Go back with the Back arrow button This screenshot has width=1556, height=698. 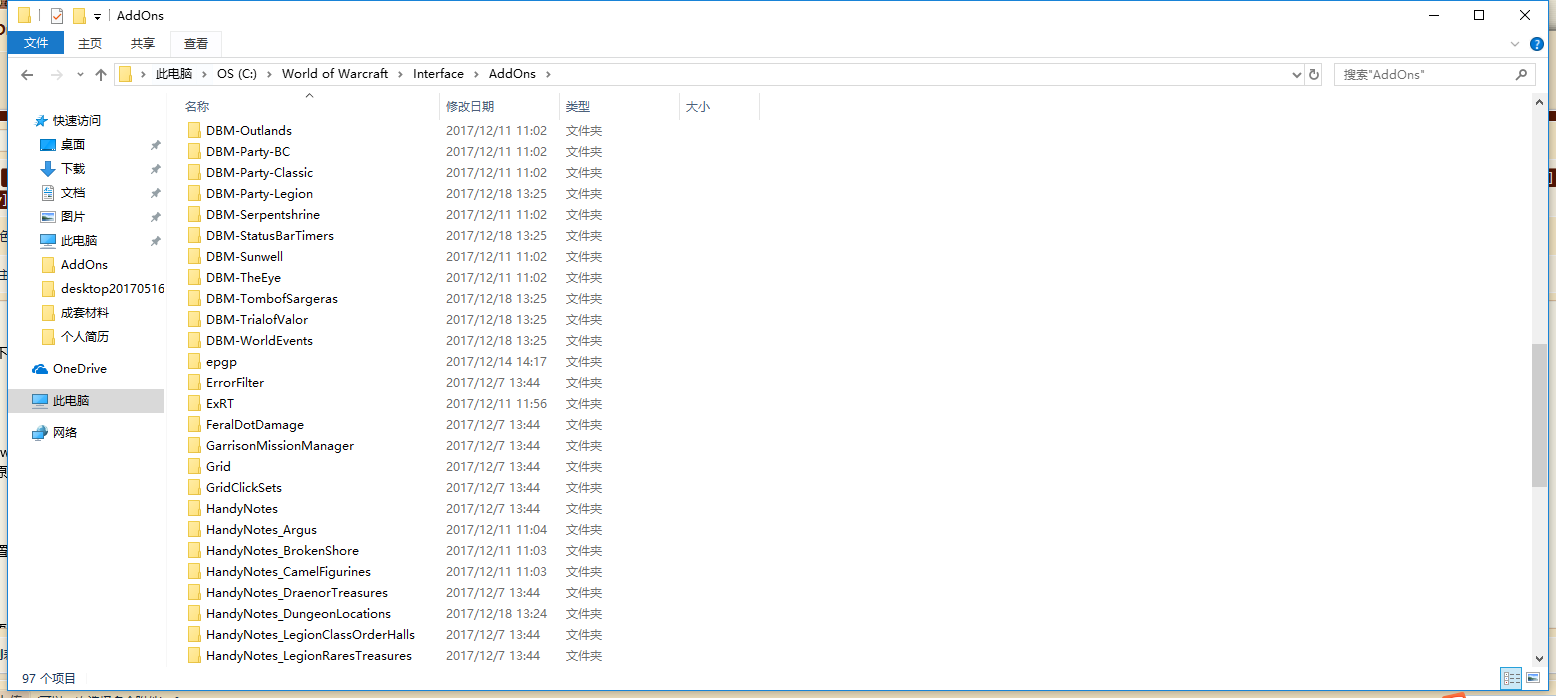click(27, 75)
